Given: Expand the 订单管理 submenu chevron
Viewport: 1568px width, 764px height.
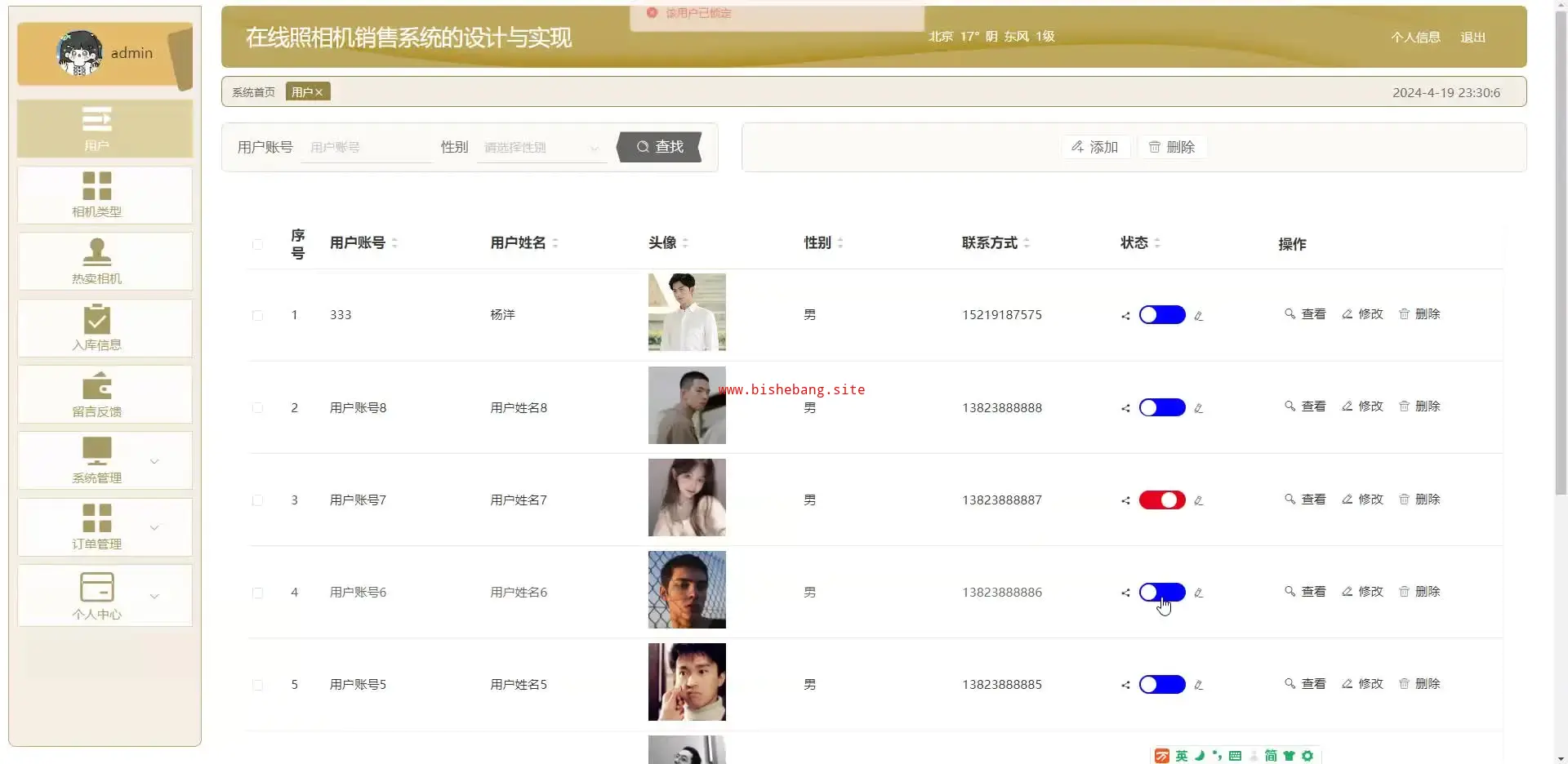Looking at the screenshot, I should point(154,527).
